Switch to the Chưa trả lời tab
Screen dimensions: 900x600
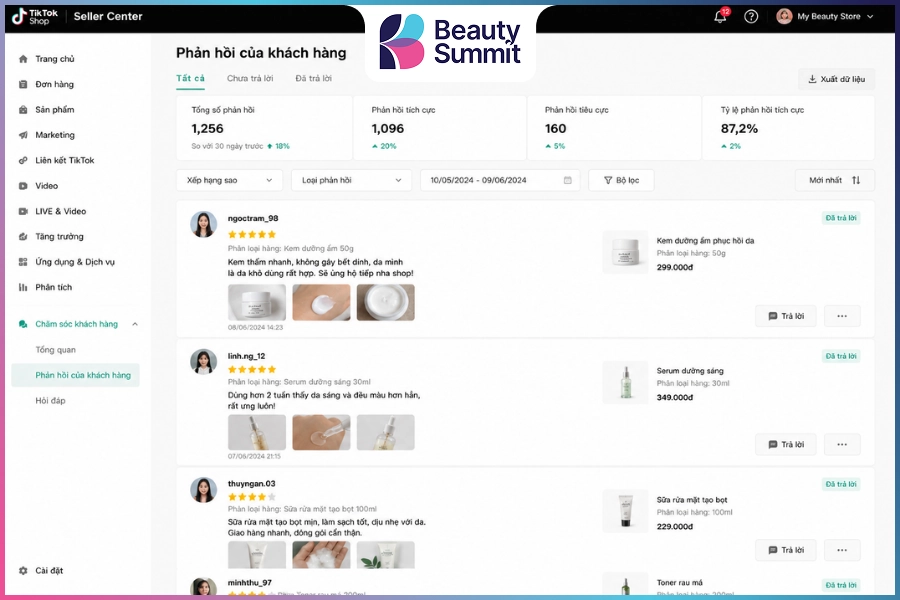coord(250,78)
